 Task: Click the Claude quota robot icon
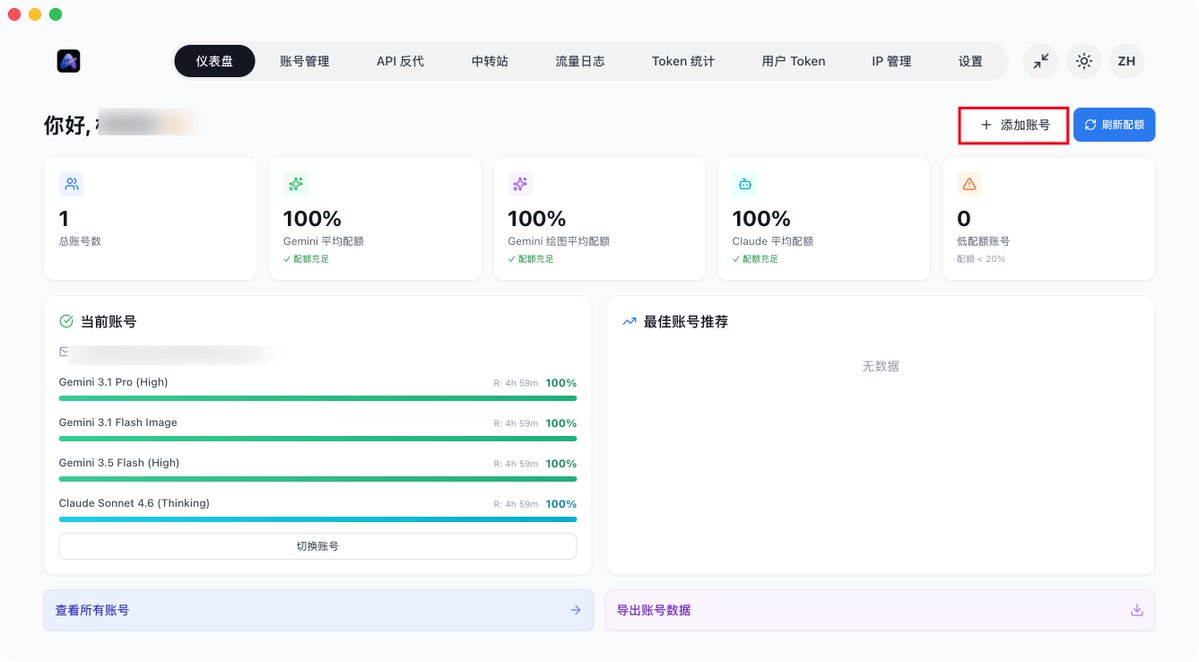pos(745,184)
